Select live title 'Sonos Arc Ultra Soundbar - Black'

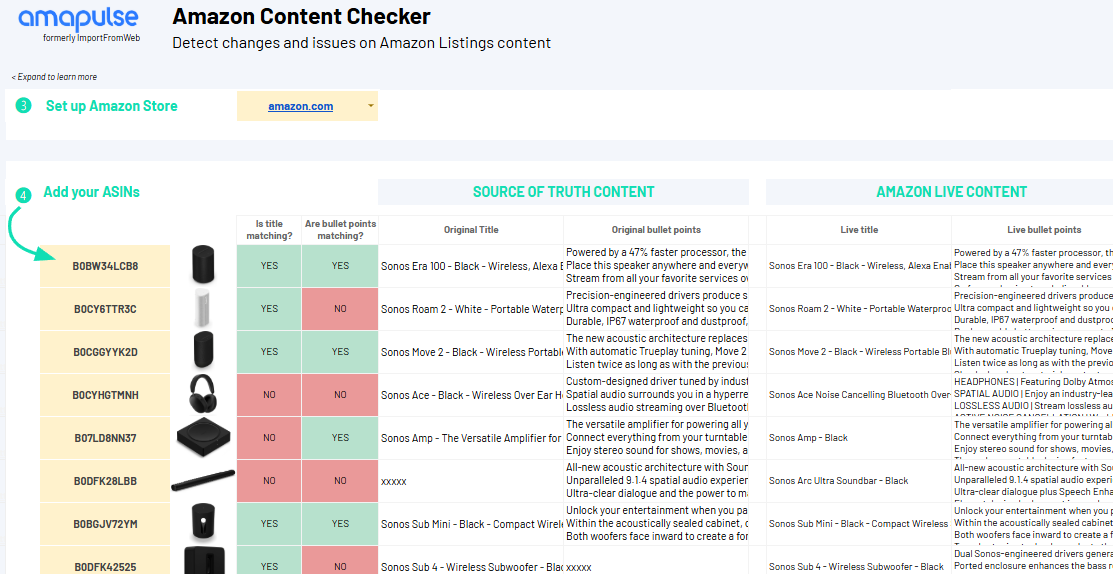coord(859,481)
